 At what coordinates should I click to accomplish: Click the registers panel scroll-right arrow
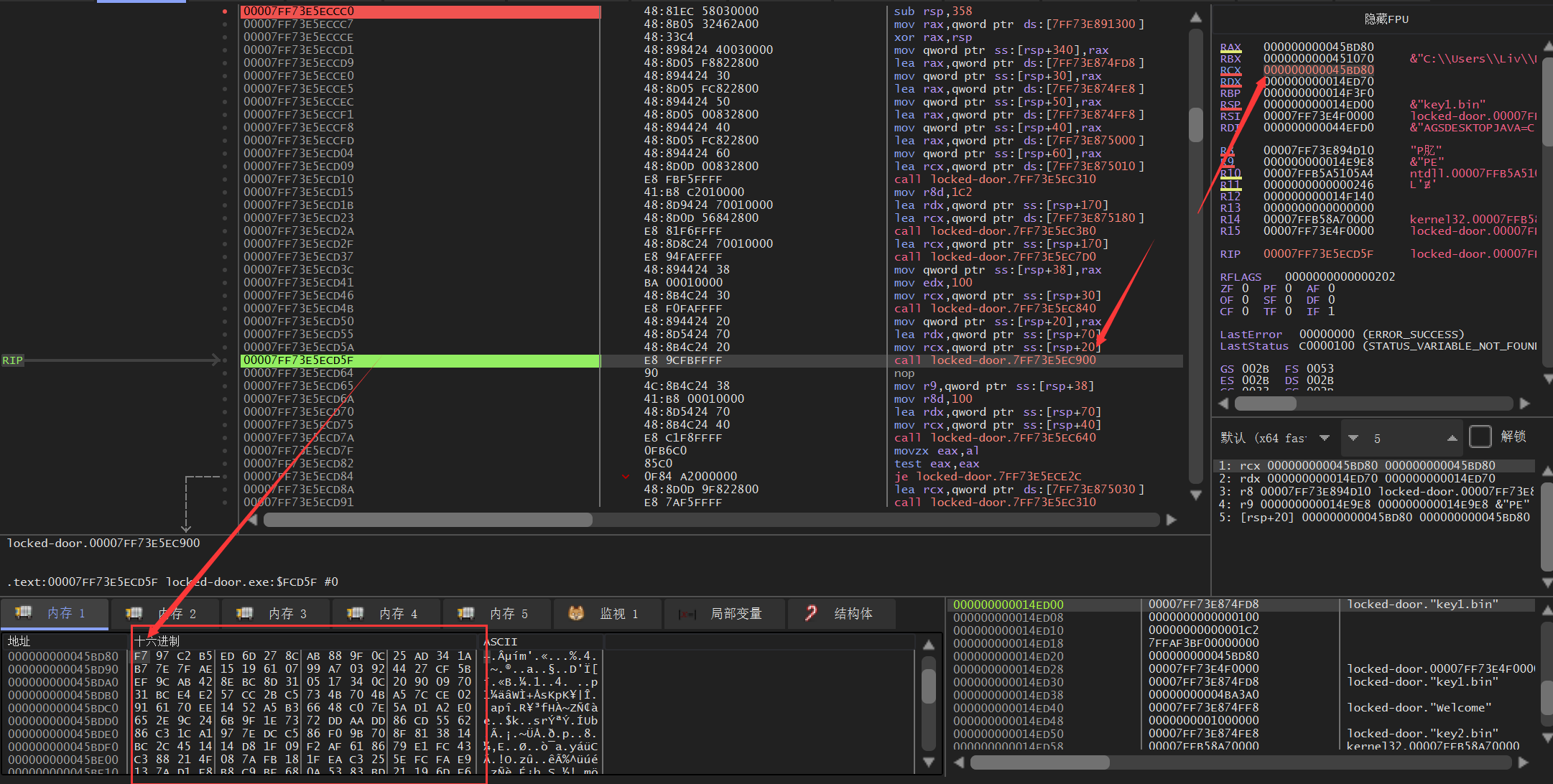pos(1525,403)
